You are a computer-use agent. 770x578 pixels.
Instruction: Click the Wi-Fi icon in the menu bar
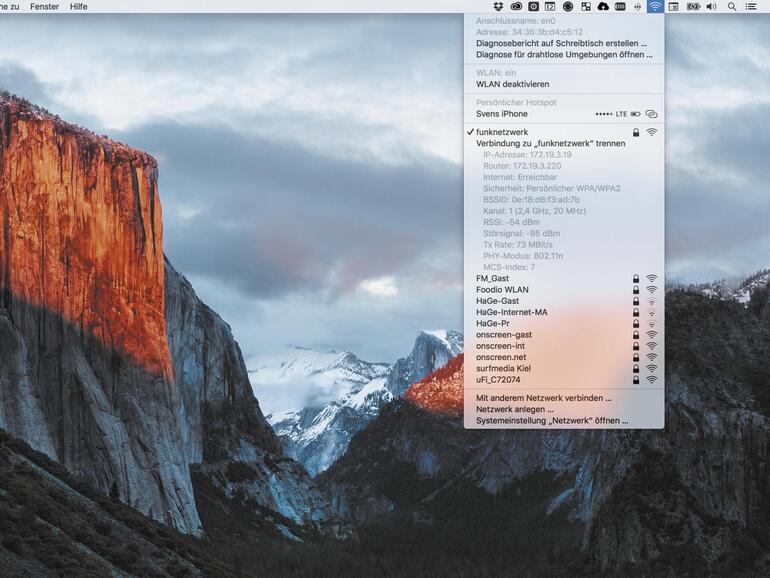tap(655, 6)
